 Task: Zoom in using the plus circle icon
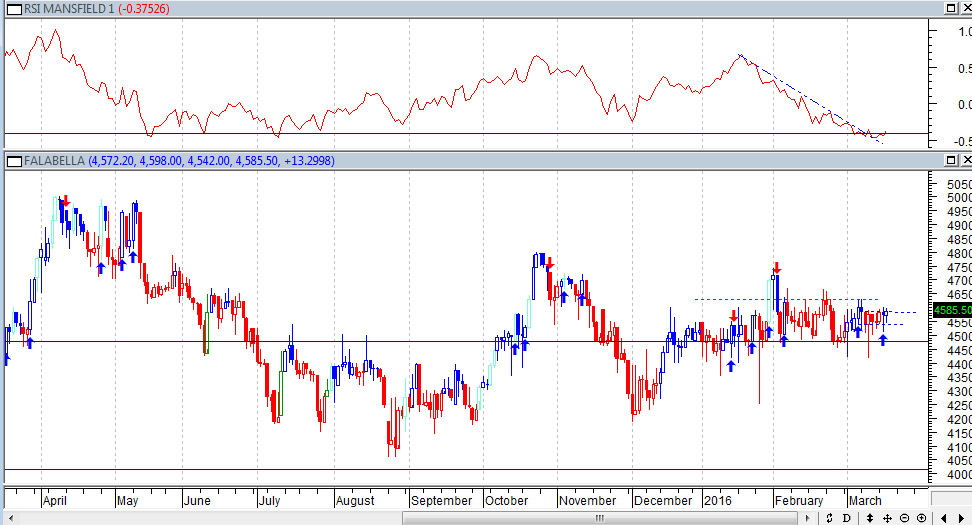click(x=920, y=518)
